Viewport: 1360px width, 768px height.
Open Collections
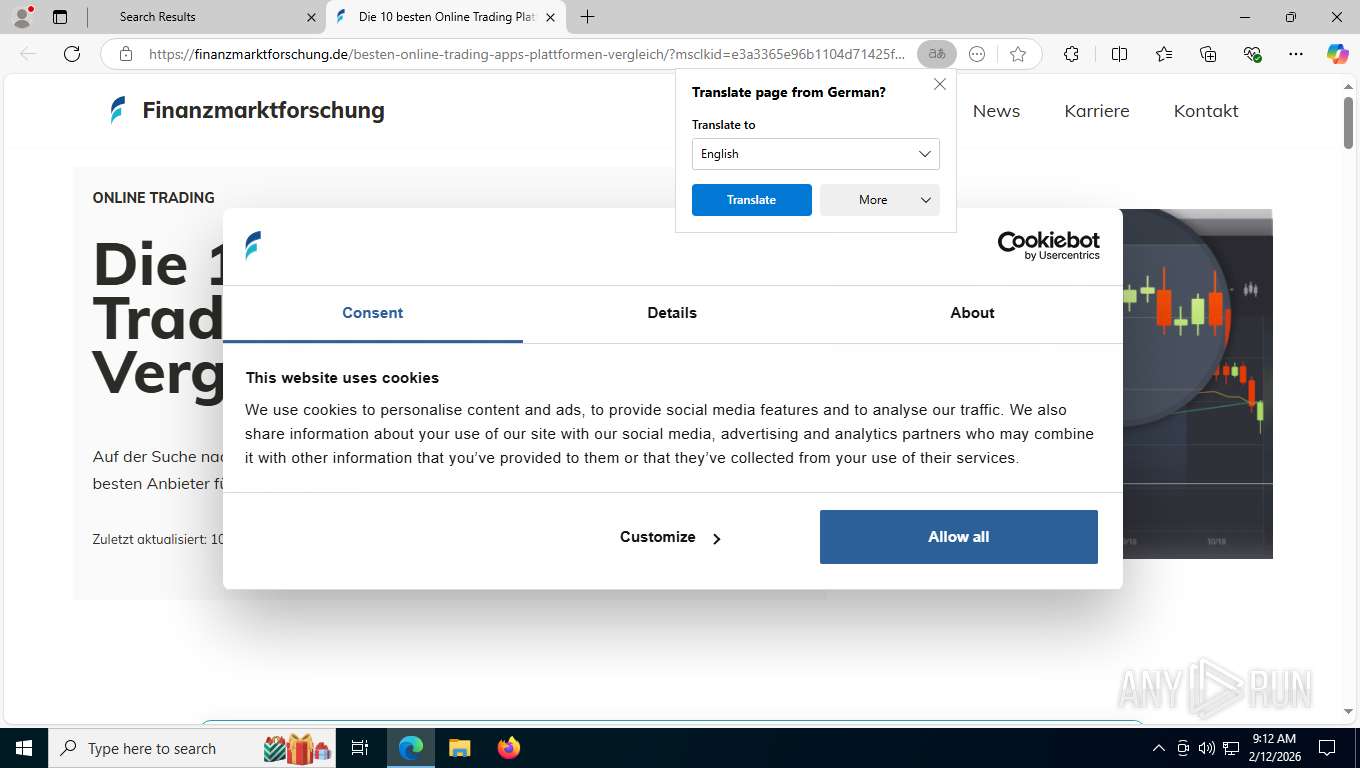pos(1208,54)
